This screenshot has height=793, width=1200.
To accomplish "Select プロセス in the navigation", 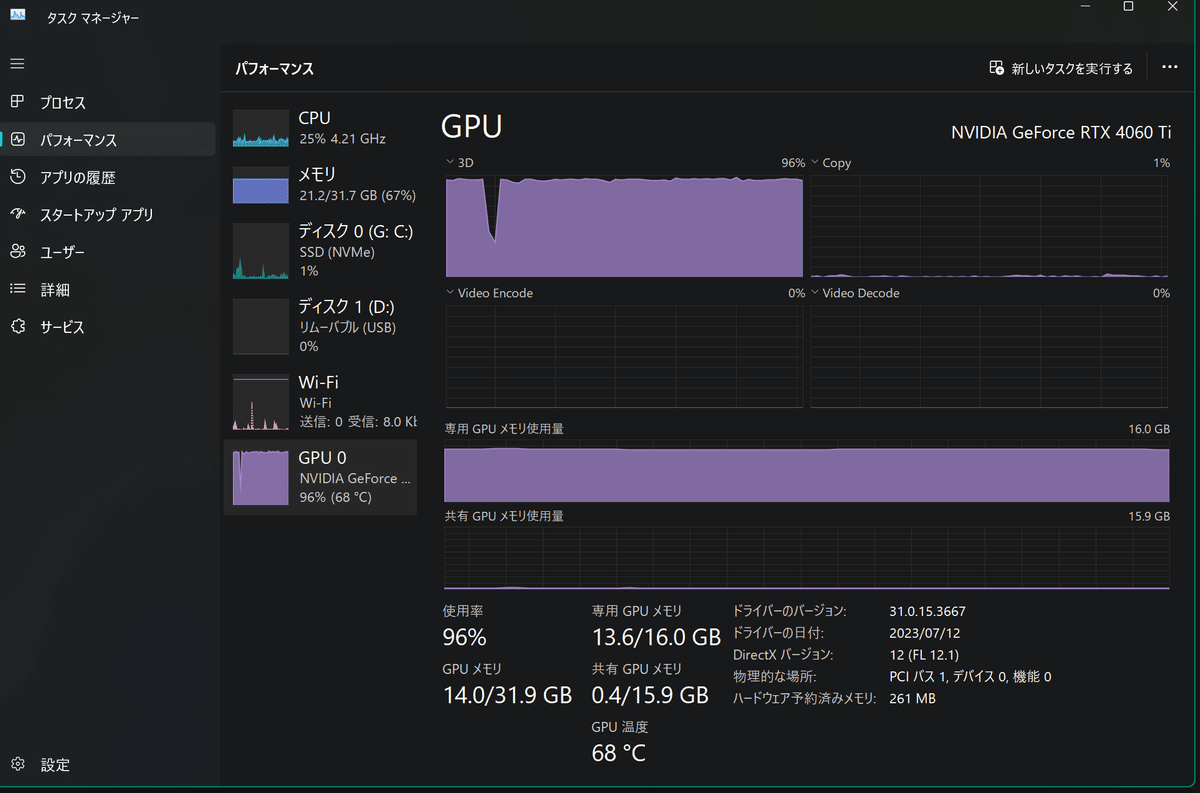I will coord(108,102).
